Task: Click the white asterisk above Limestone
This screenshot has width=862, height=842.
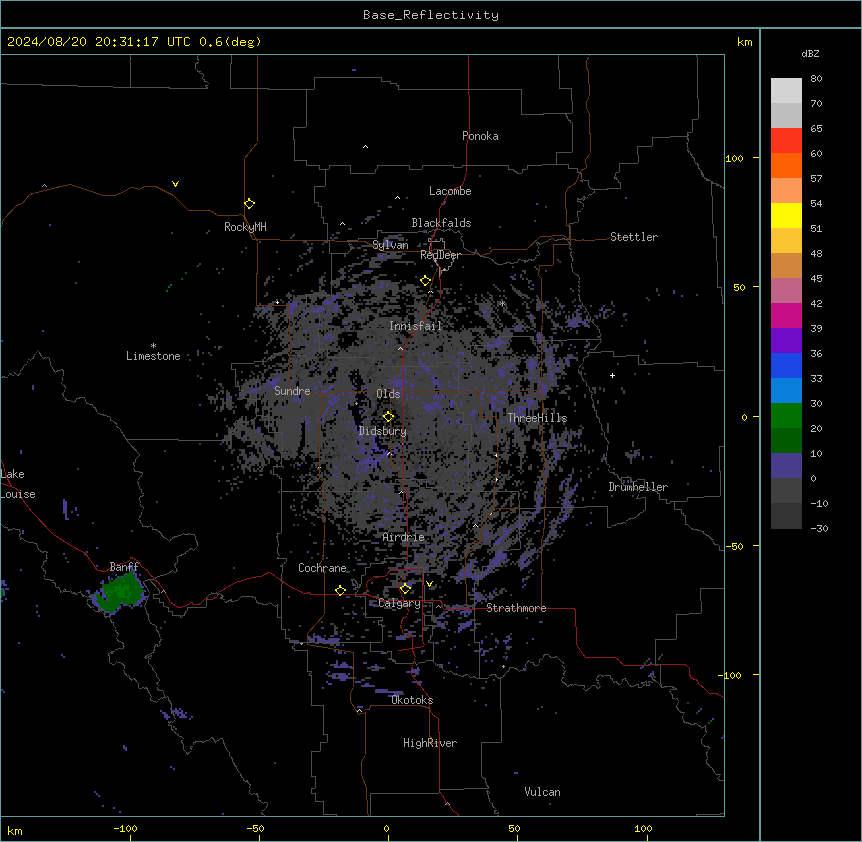Action: coord(153,346)
